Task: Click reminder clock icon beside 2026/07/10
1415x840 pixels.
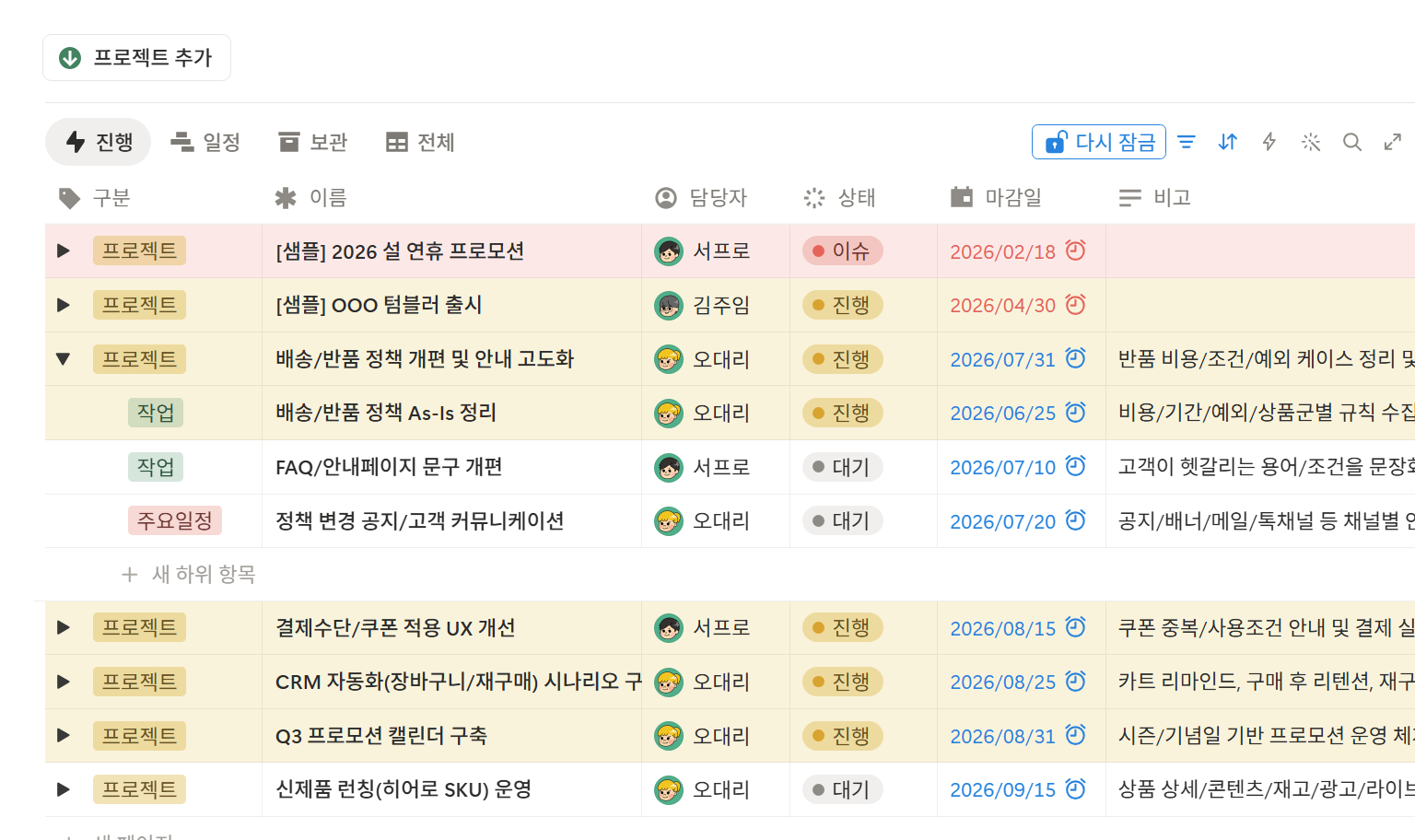Action: click(1075, 466)
